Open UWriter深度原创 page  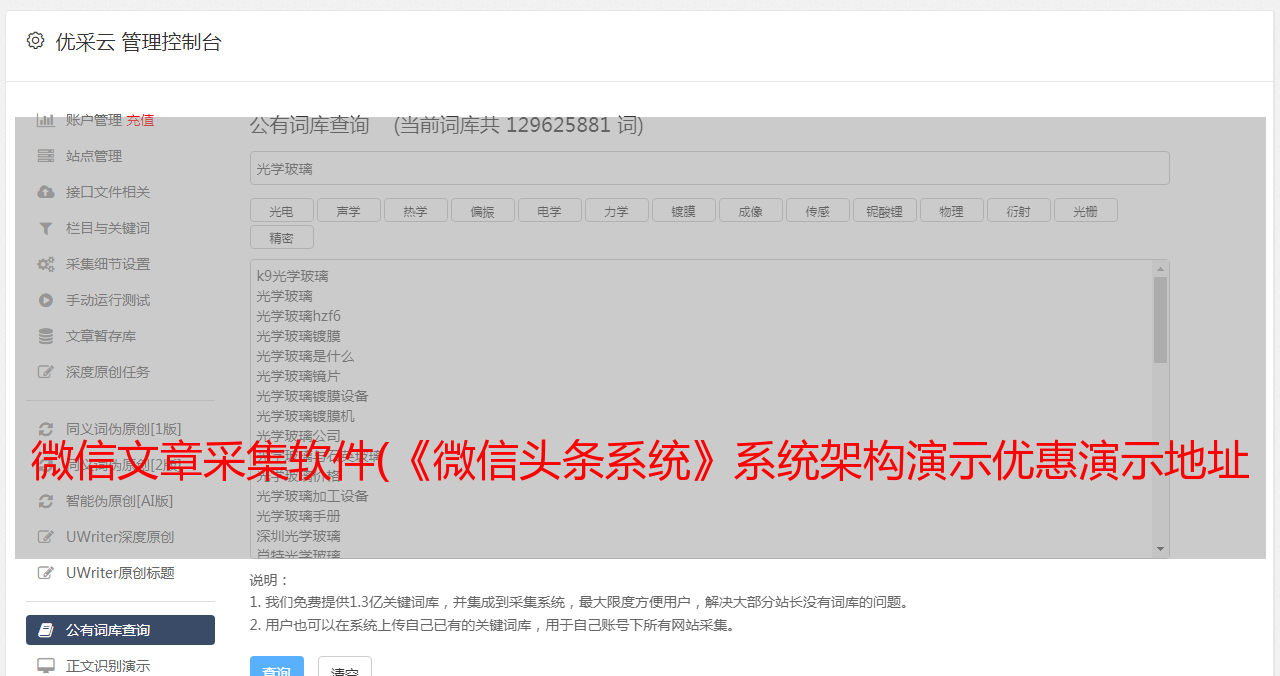120,537
